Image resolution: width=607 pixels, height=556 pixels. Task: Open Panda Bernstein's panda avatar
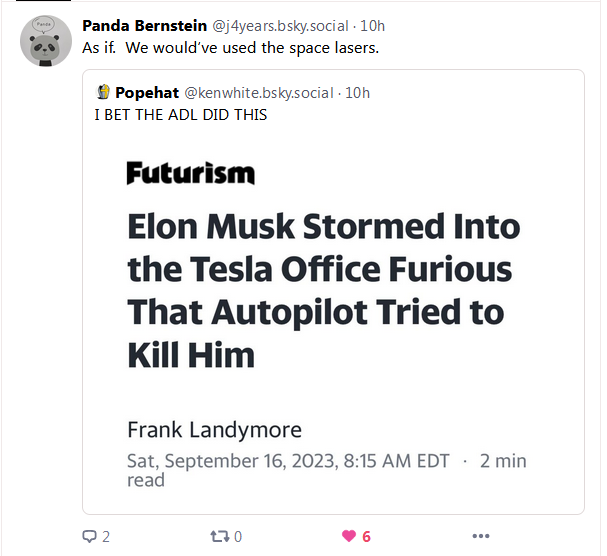pyautogui.click(x=46, y=41)
